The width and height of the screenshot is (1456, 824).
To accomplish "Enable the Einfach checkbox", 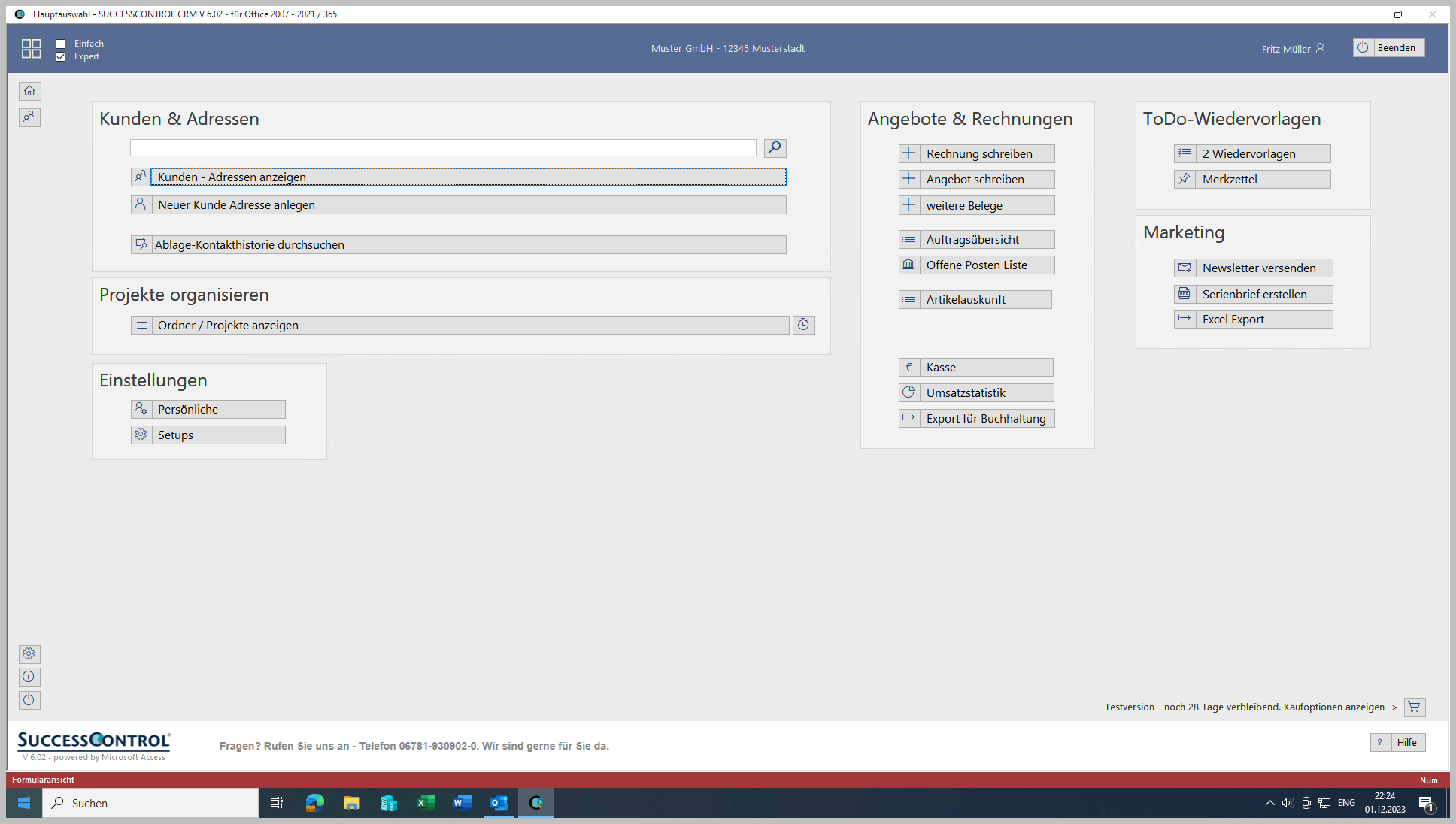I will point(61,44).
